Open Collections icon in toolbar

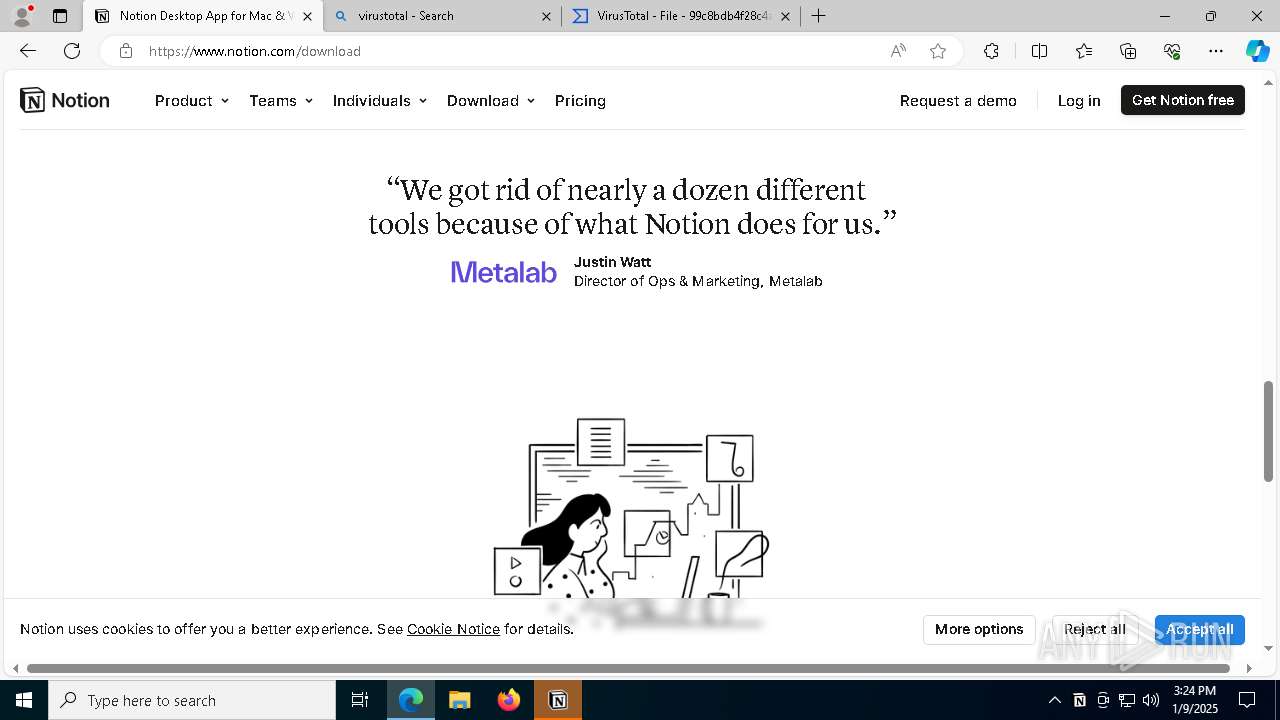point(1128,51)
